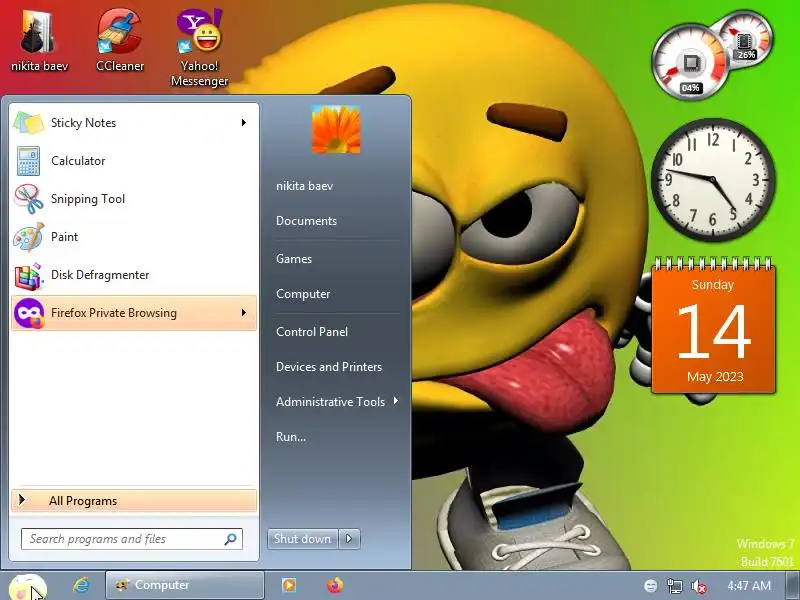Expand Firefox Private Browsing jump list arrow
The height and width of the screenshot is (600, 800).
pyautogui.click(x=244, y=312)
